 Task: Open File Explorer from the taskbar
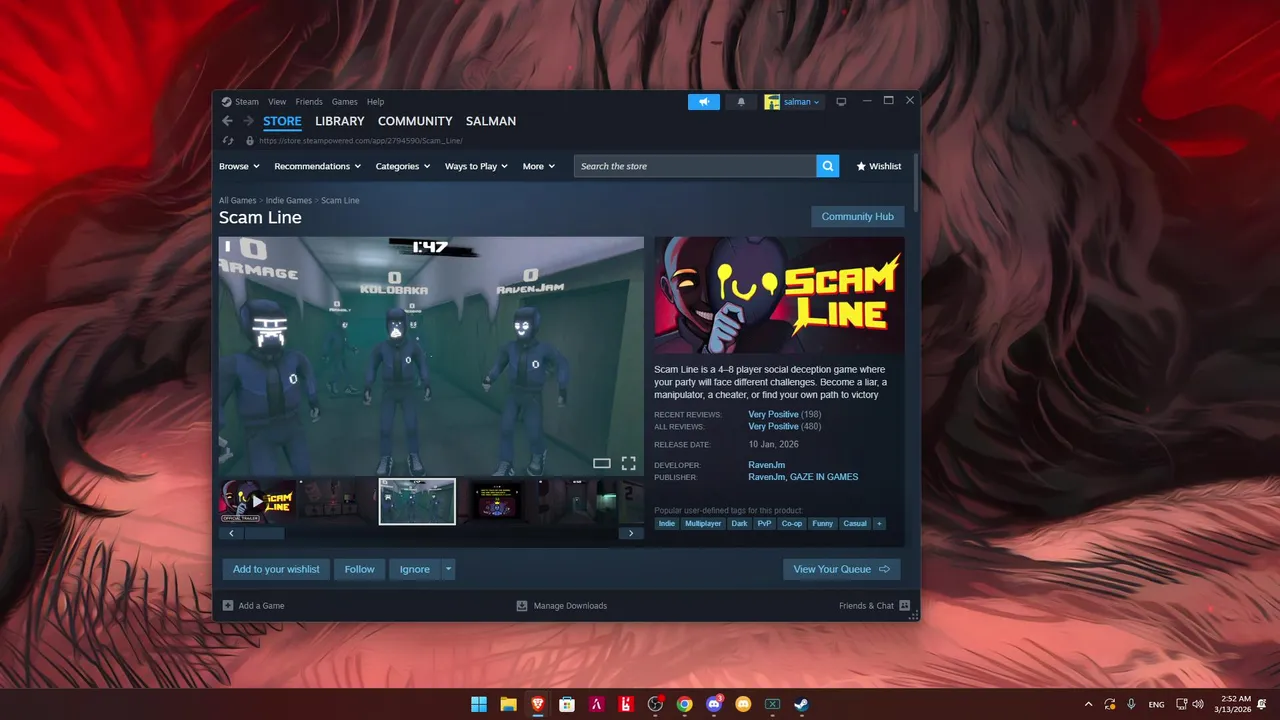click(508, 704)
